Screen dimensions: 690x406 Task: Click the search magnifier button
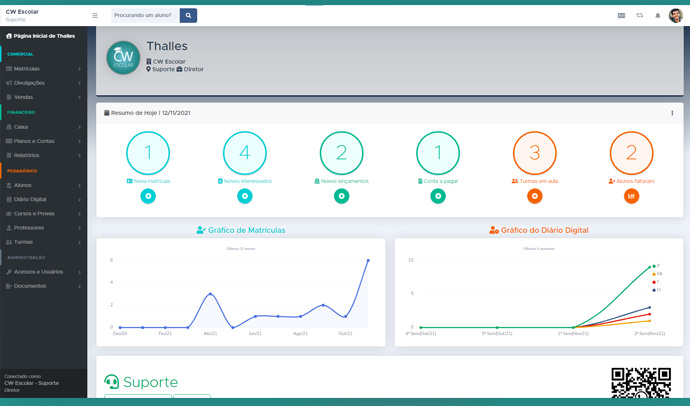tap(188, 16)
